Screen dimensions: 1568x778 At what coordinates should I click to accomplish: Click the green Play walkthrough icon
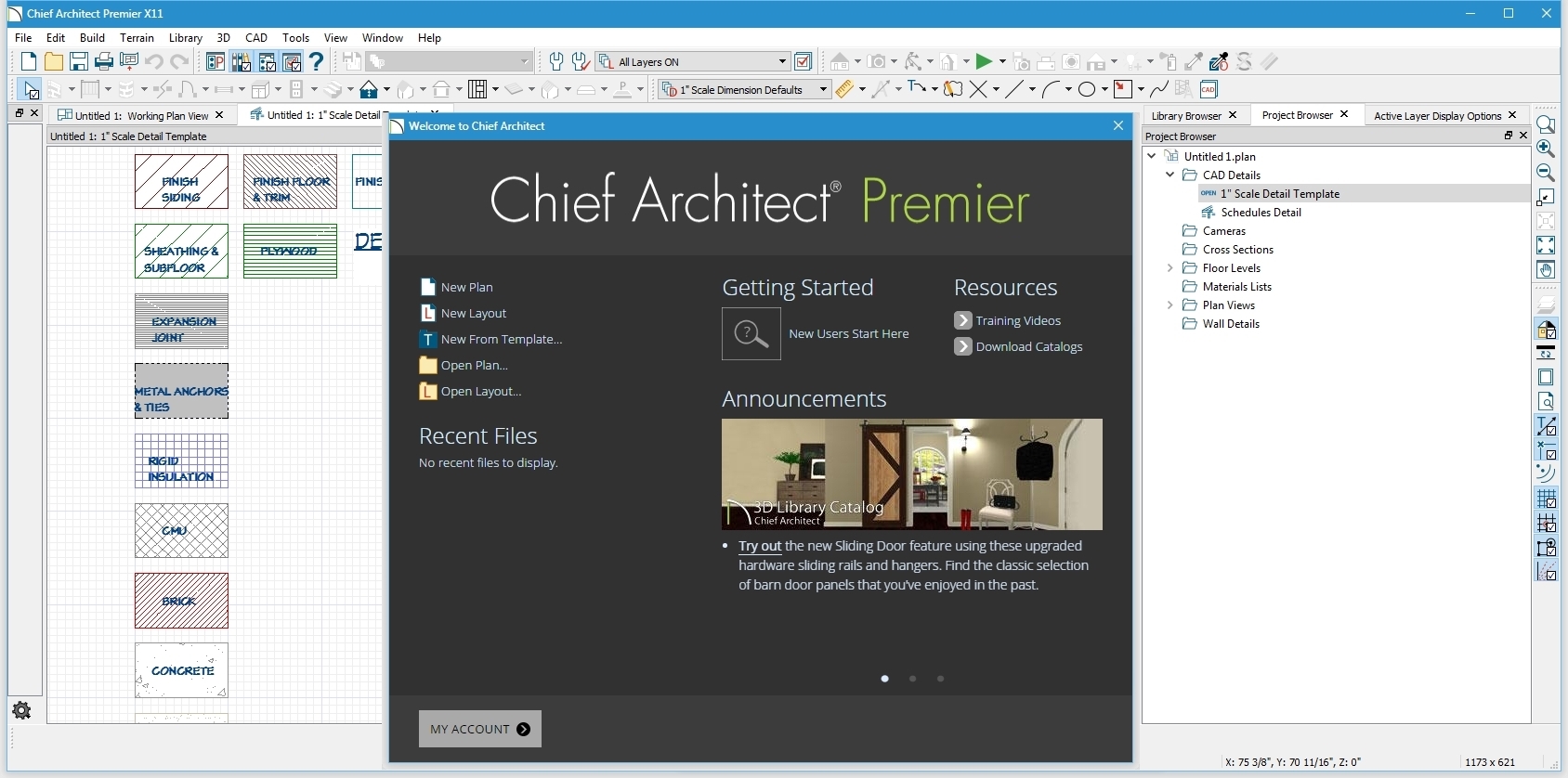pyautogui.click(x=984, y=62)
